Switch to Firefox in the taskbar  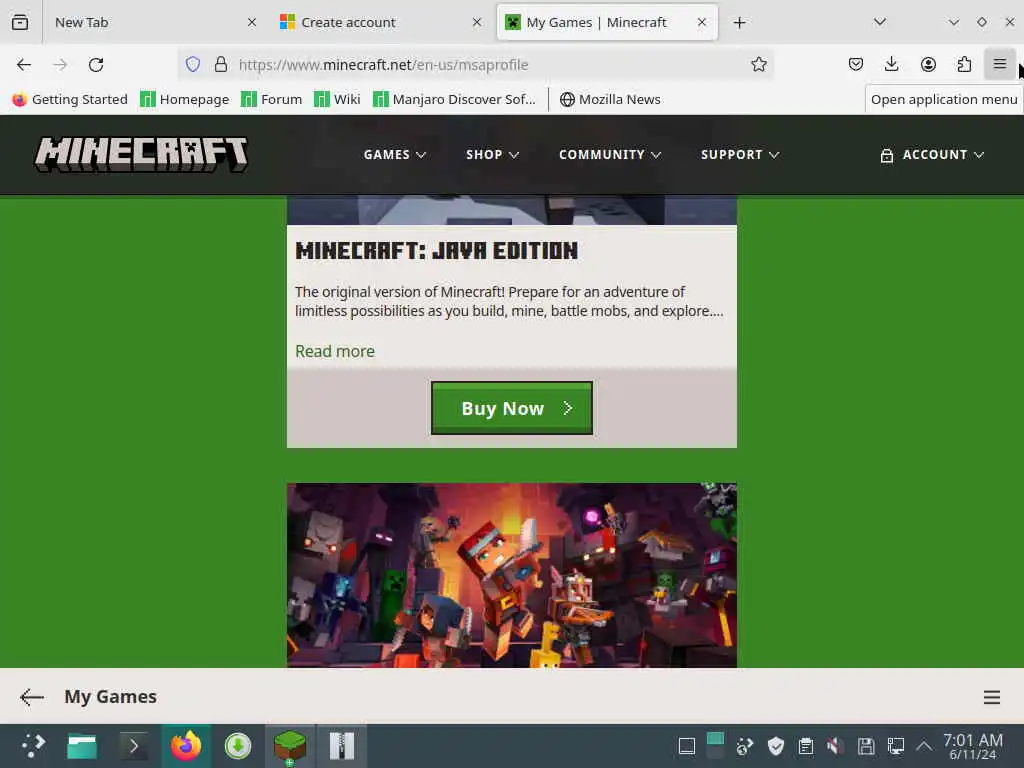click(x=186, y=746)
